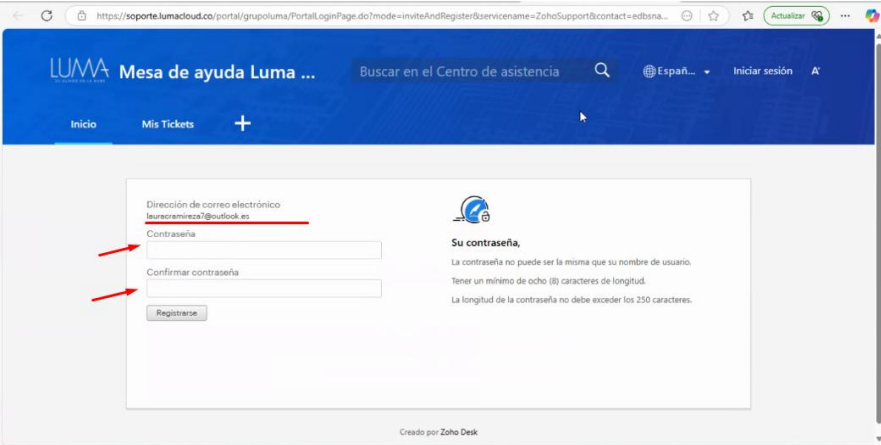The width and height of the screenshot is (881, 445).
Task: Click the font size A' icon
Action: 816,71
